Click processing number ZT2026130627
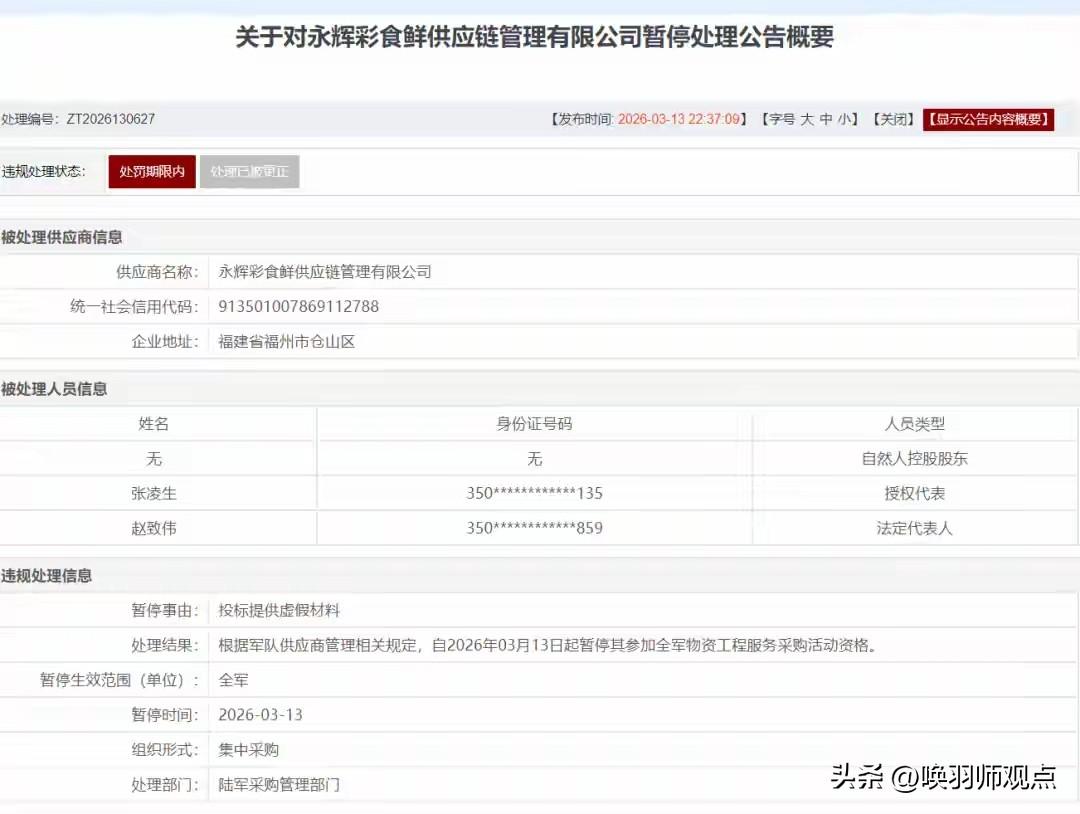 (x=110, y=119)
